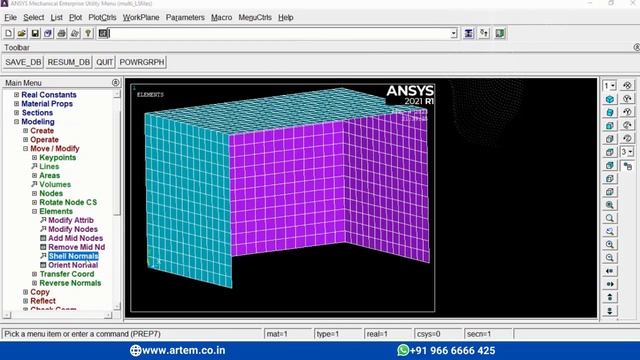The image size is (640, 360).
Task: Click the Transfer Coord tree item
Action: (67, 274)
